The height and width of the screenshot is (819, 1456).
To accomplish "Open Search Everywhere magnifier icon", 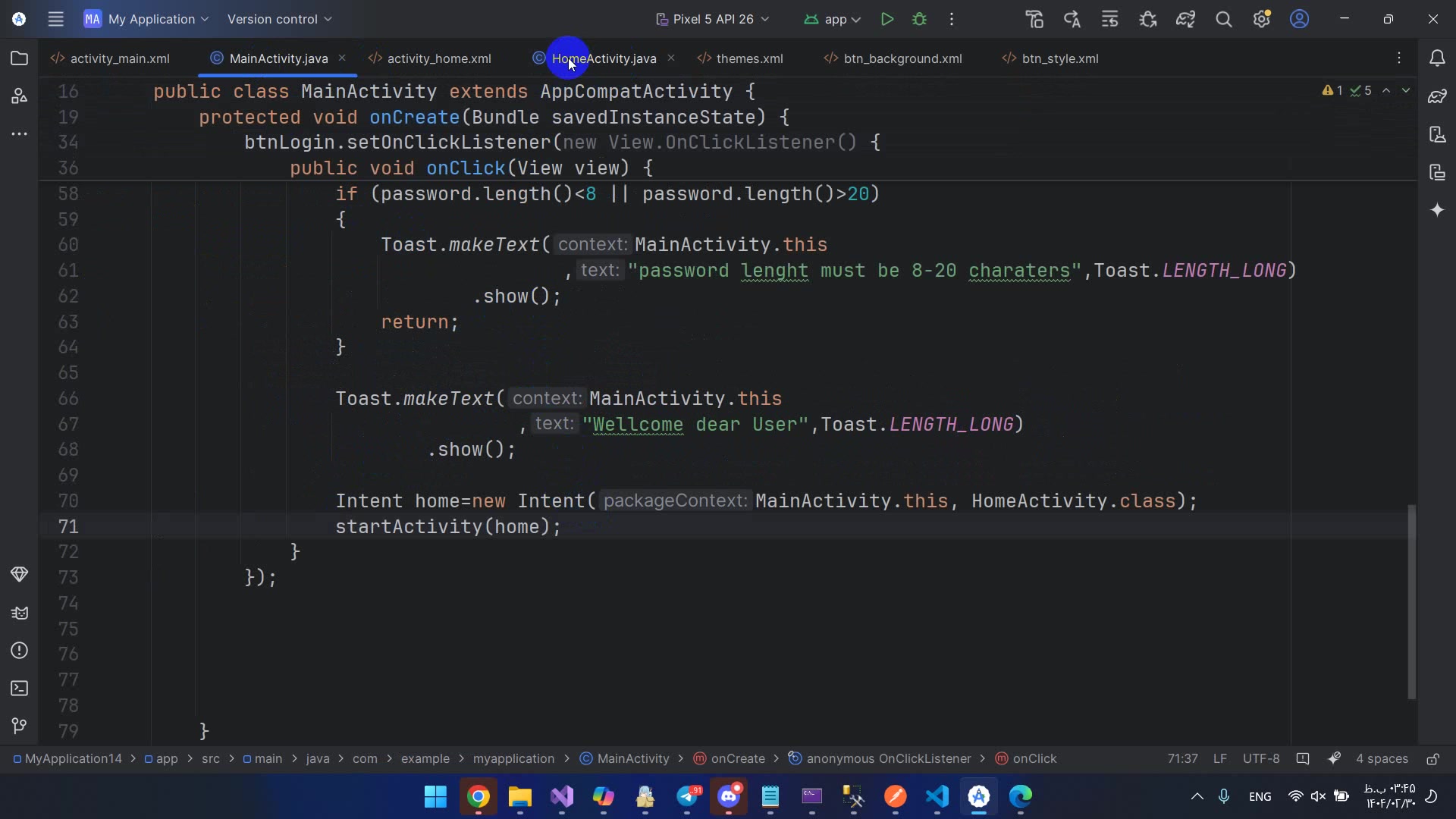I will pos(1223,19).
